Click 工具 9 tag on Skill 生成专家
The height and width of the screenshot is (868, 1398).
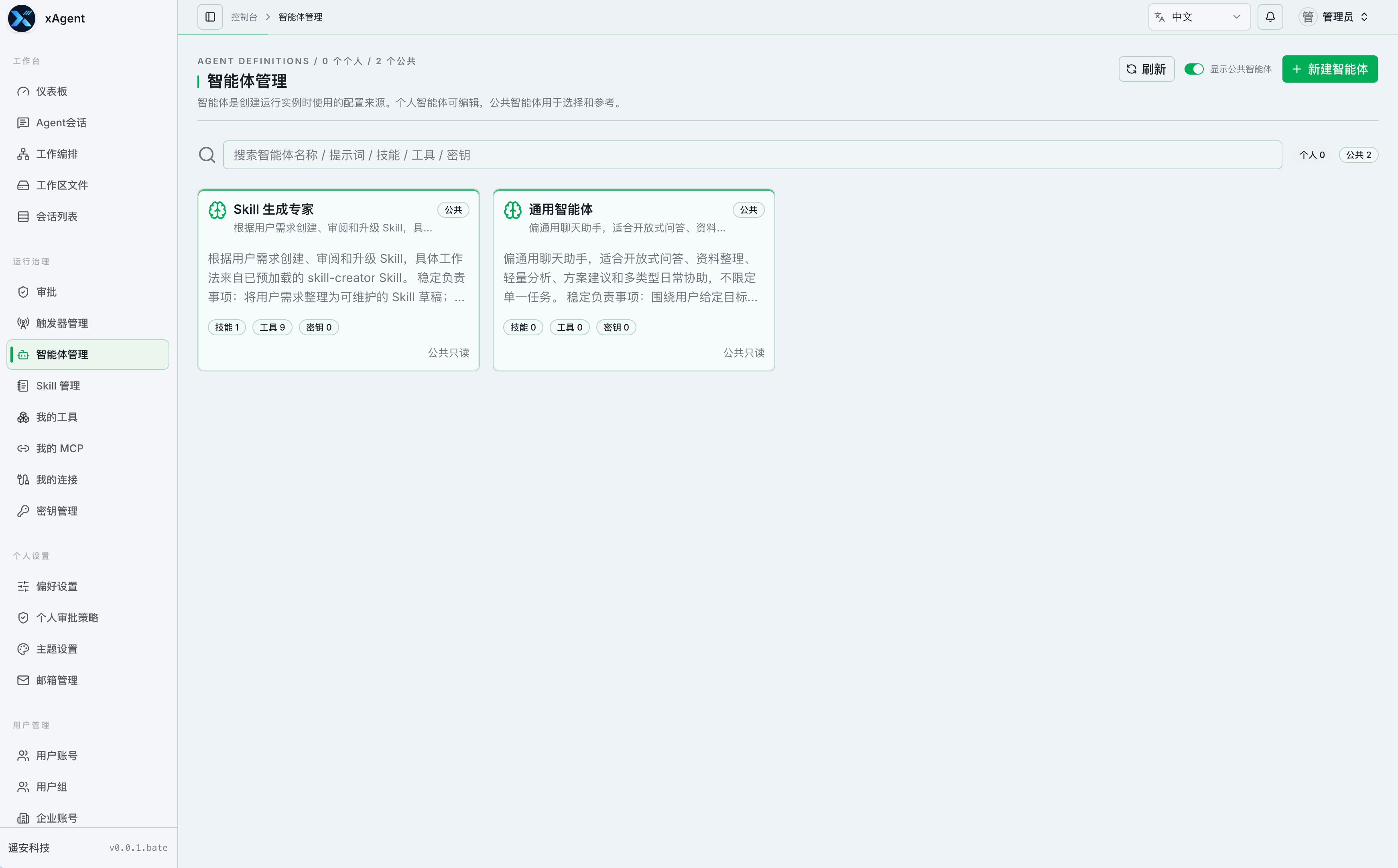pyautogui.click(x=272, y=327)
